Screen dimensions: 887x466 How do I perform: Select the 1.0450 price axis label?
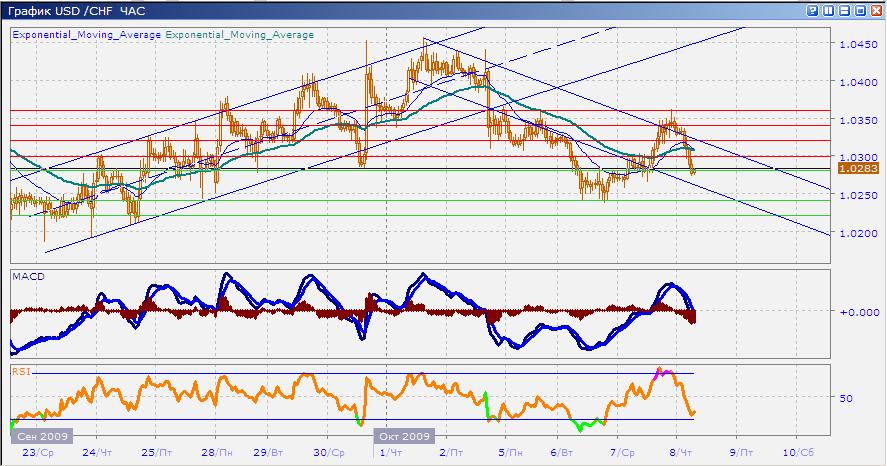pos(855,45)
